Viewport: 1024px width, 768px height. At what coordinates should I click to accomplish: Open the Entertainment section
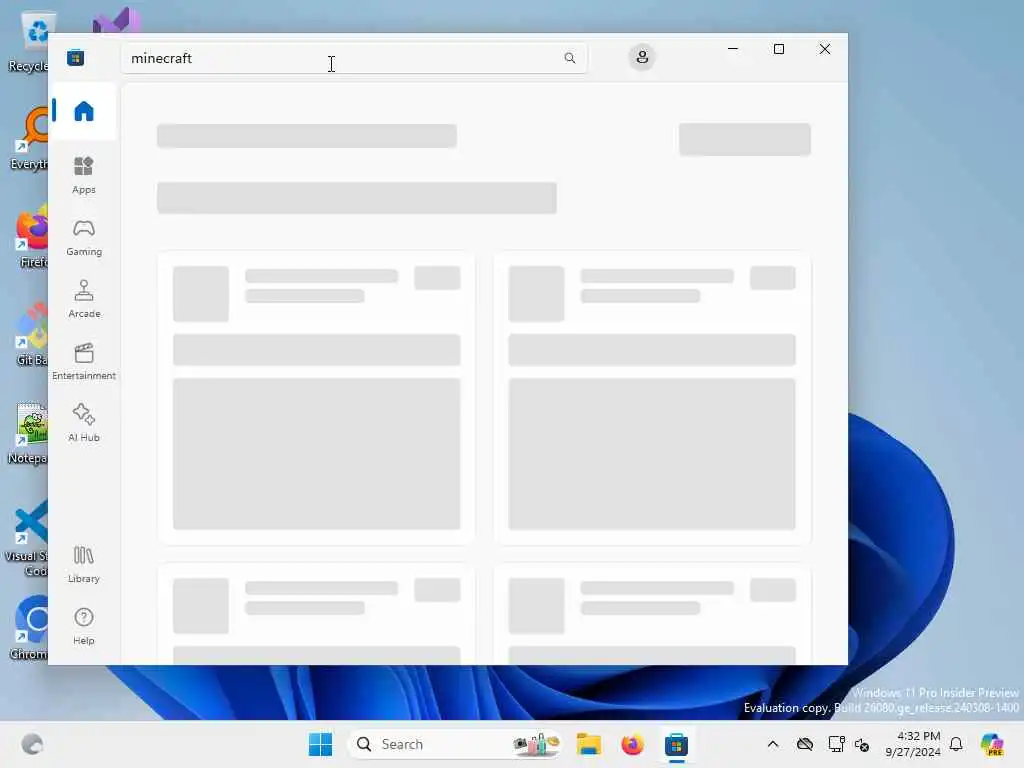84,361
